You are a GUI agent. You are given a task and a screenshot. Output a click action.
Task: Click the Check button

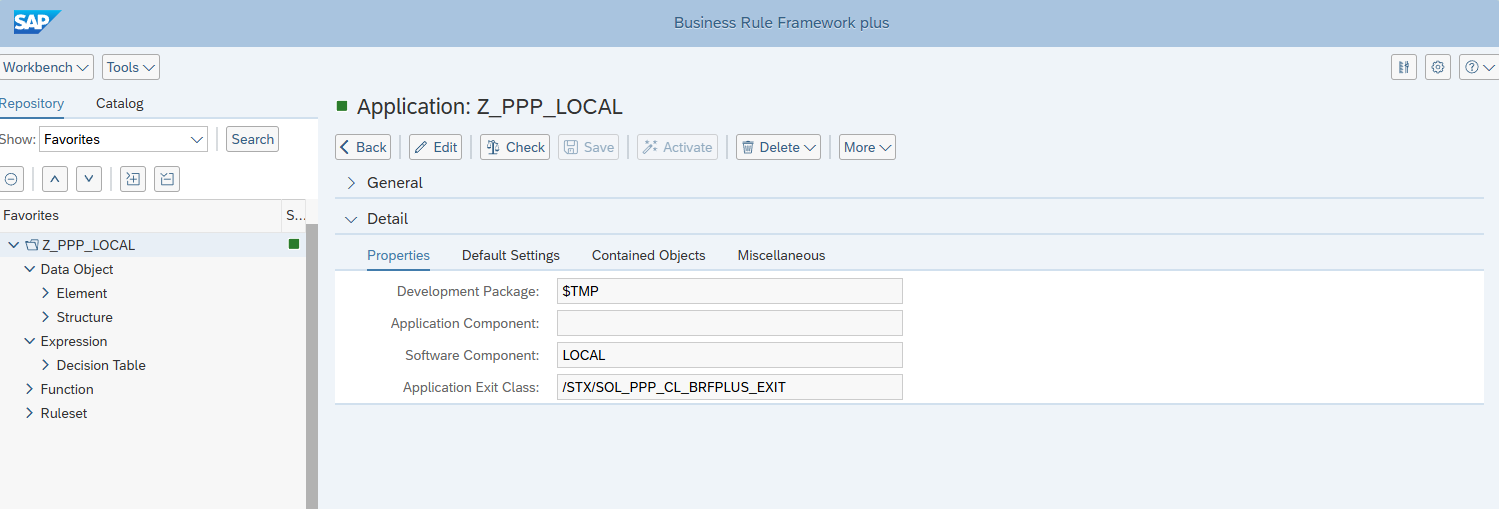pos(515,147)
